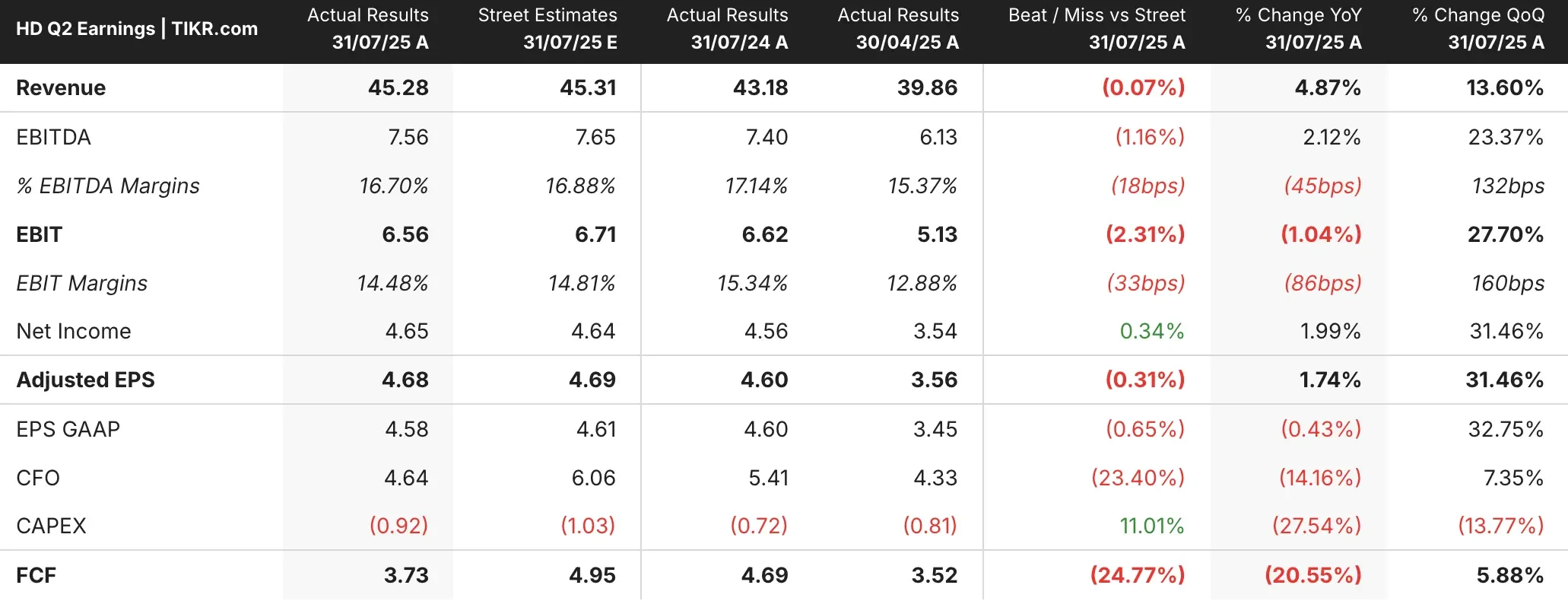Click the FCF beat/miss value (24.77%)
Screen dimensions: 1568x601
point(1138,575)
